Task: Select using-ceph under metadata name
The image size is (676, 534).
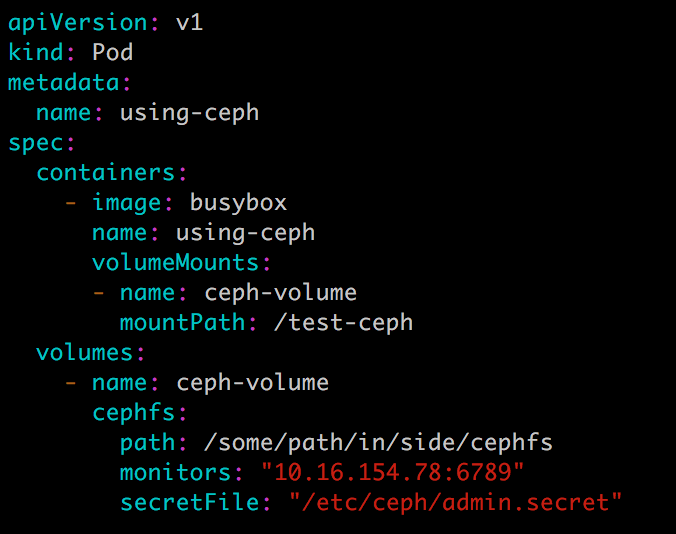Action: coord(189,113)
